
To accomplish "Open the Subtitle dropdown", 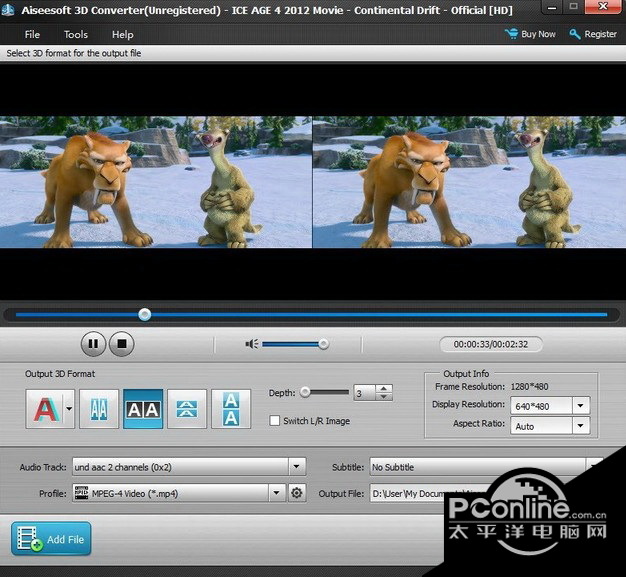I will pos(594,467).
